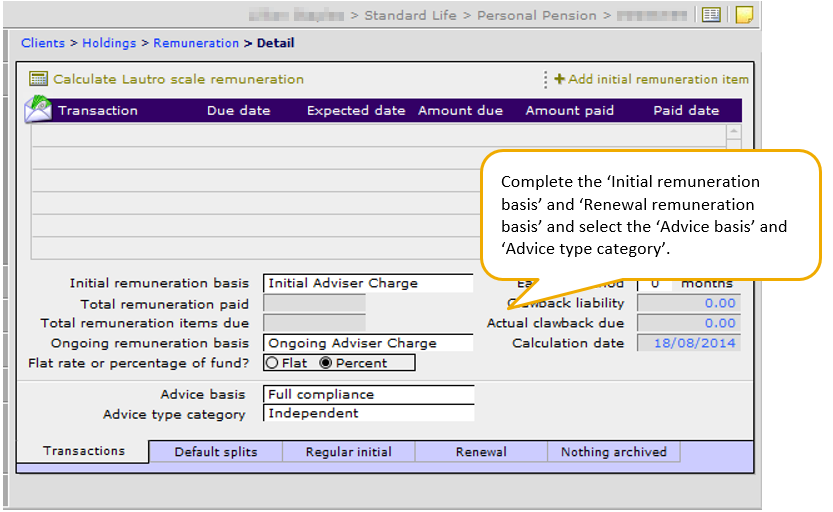Click Add initial remuneration item link
This screenshot has height=512, width=833.
tap(658, 79)
